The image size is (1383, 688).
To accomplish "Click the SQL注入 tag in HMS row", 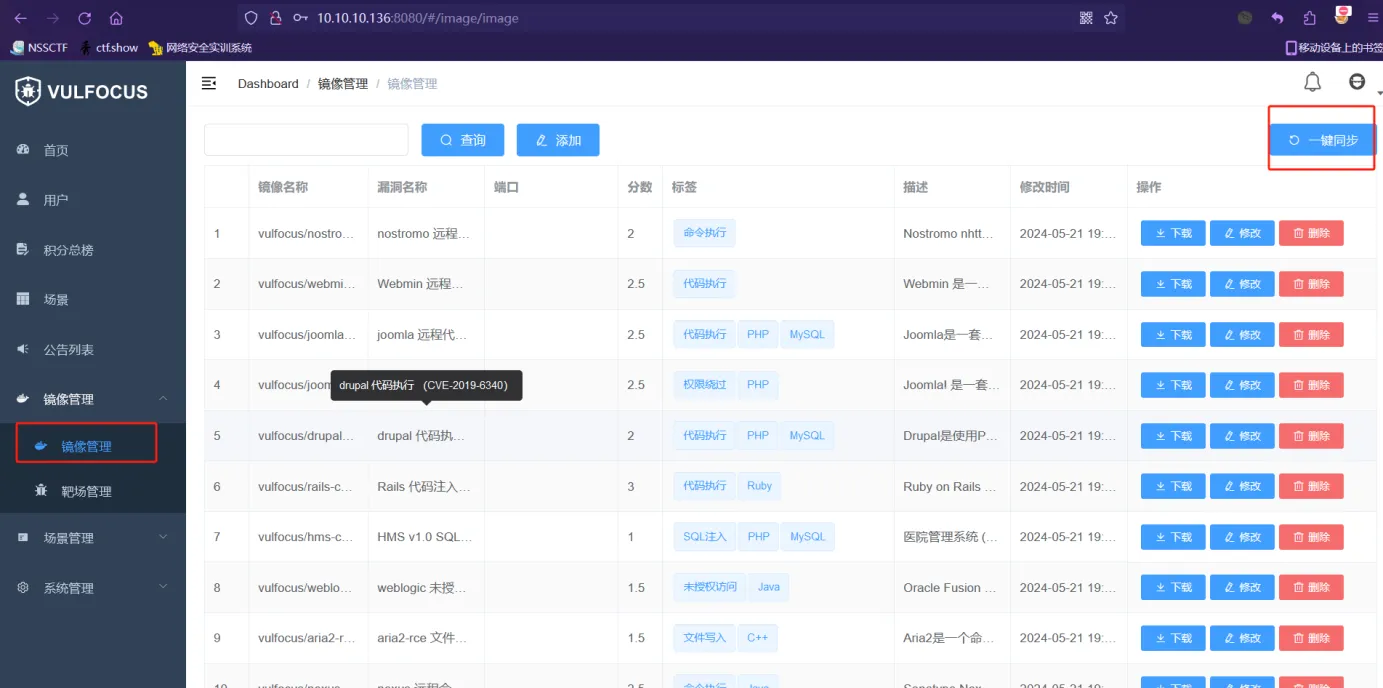I will [x=705, y=537].
